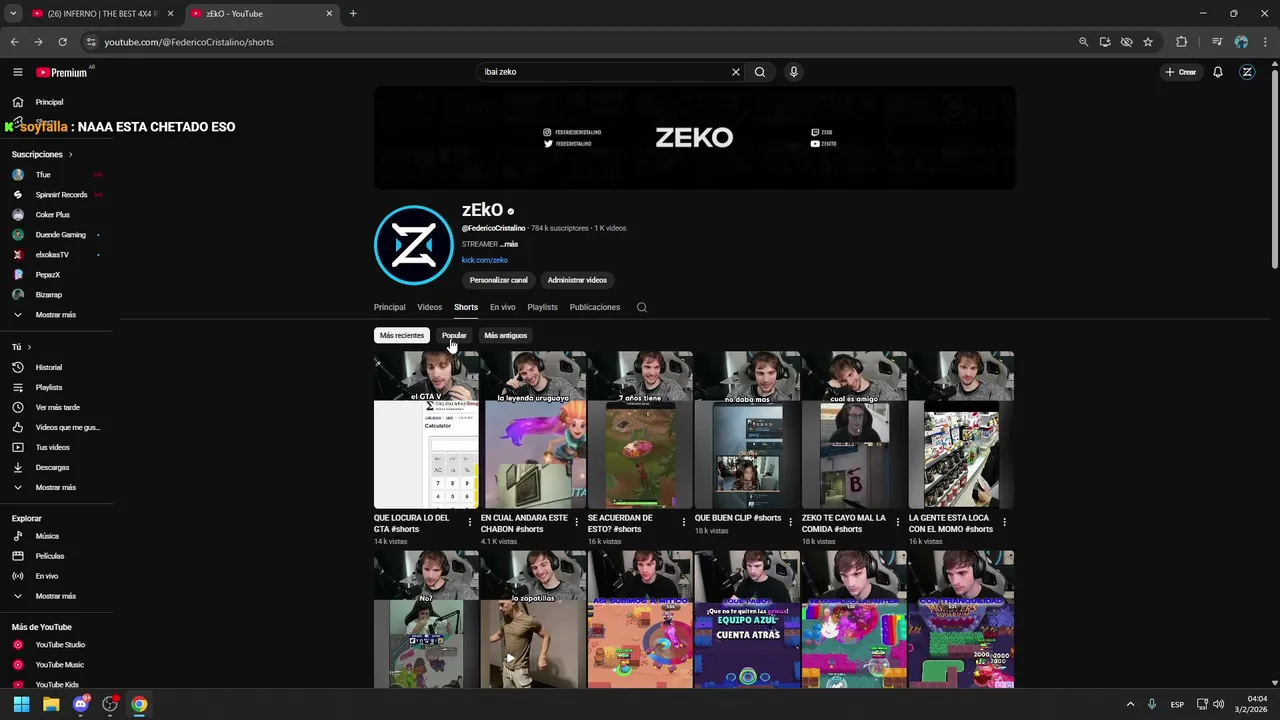Select the Popular filter chip
This screenshot has width=1280, height=720.
tap(454, 335)
